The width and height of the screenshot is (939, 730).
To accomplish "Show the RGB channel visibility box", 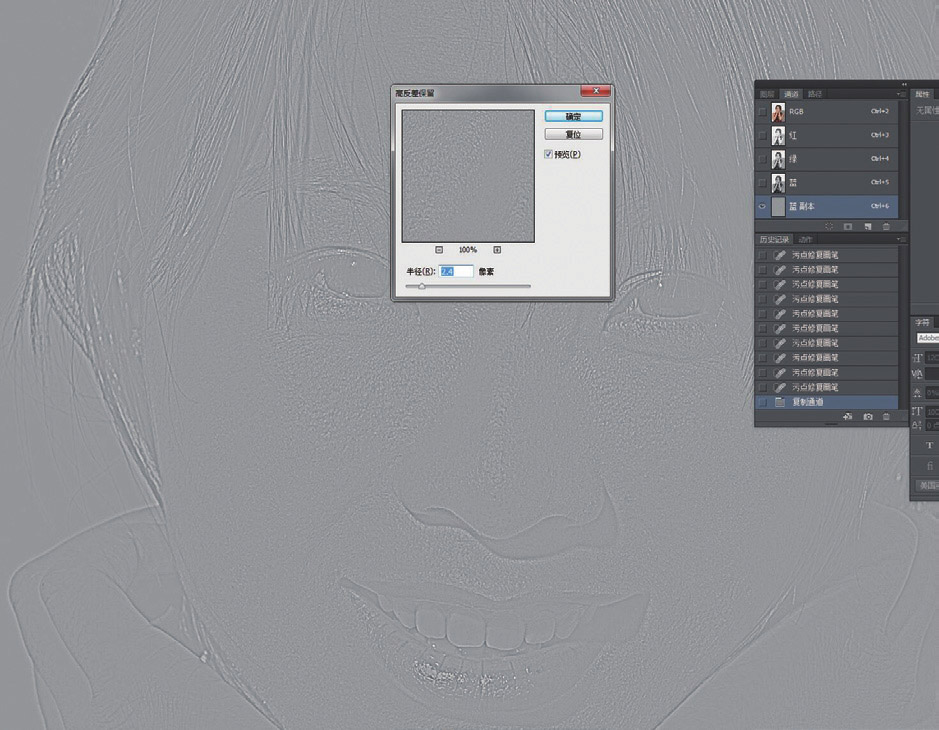I will click(763, 111).
